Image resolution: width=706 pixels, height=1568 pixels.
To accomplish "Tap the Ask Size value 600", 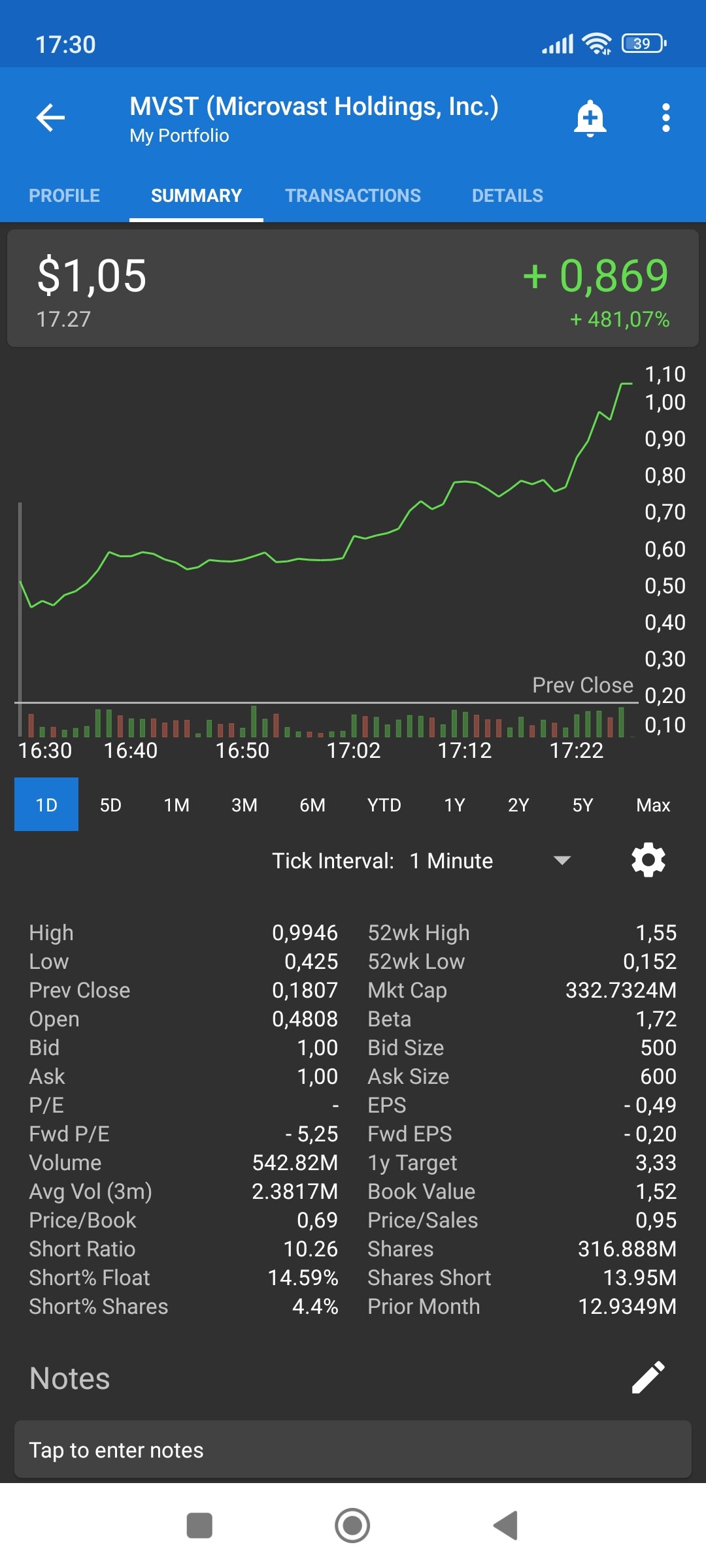I will [658, 1076].
